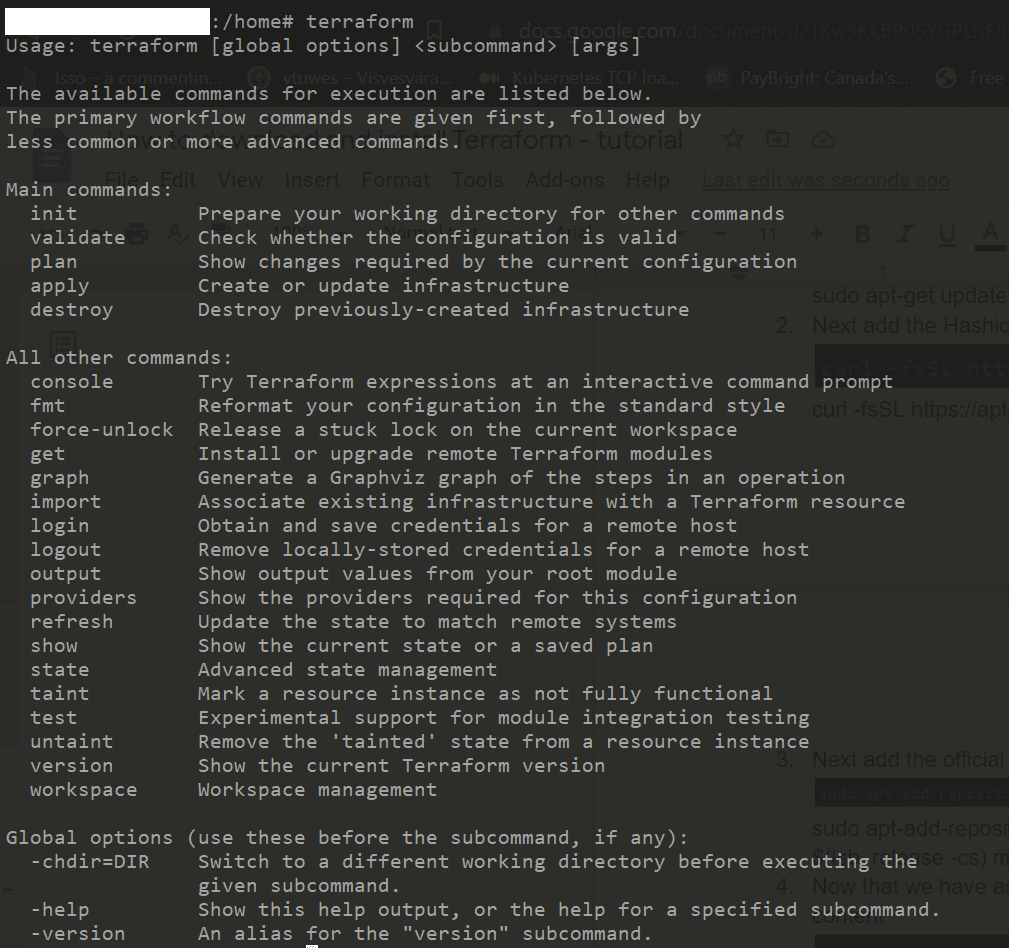Screen dimensions: 1009x948
Task: Click the Help menu item
Action: point(648,180)
